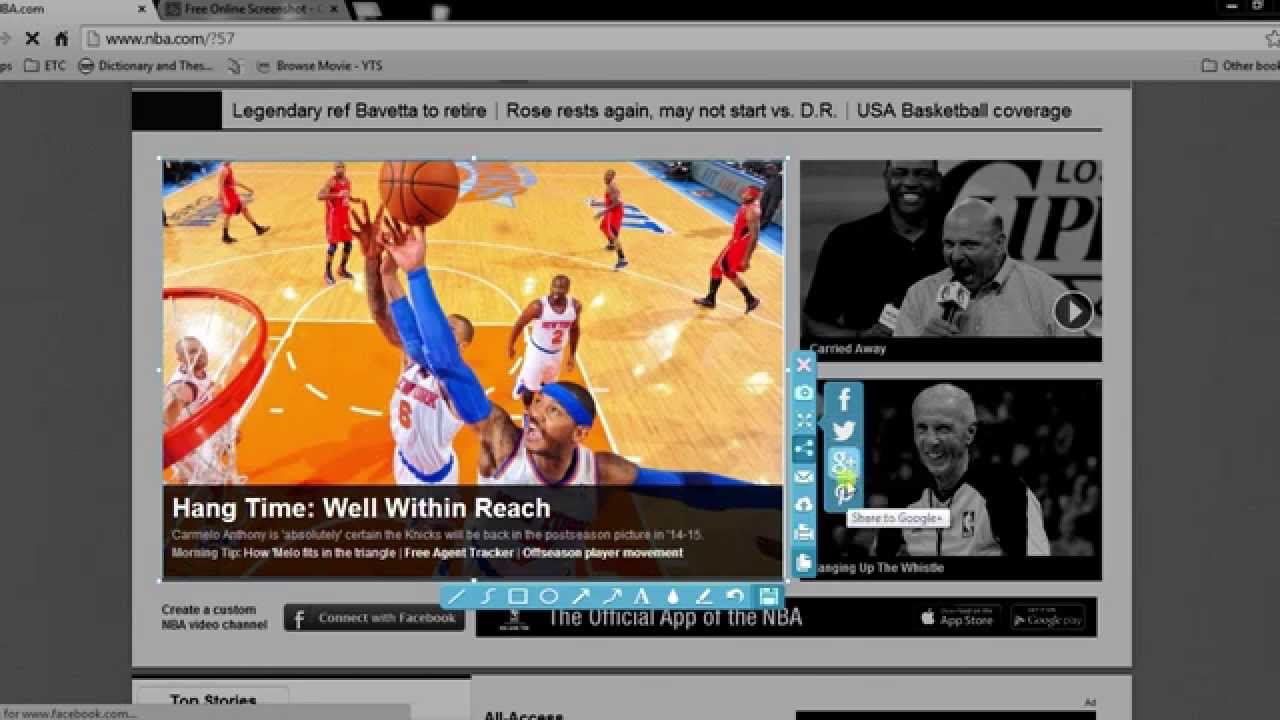Go to browser Home page
Screen dimensions: 1280x720
pyautogui.click(x=61, y=39)
